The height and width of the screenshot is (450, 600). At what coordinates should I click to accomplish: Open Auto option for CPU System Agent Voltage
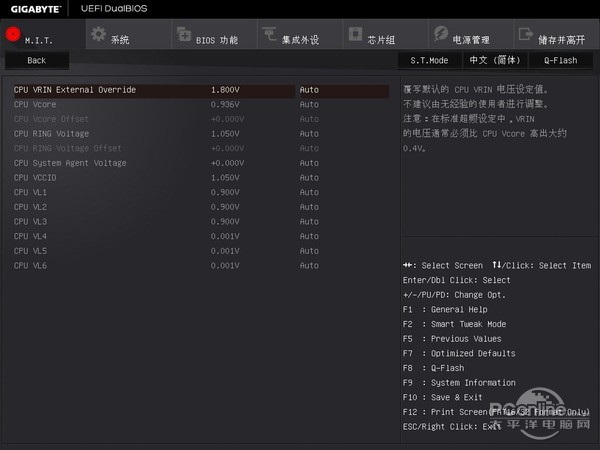(x=309, y=163)
